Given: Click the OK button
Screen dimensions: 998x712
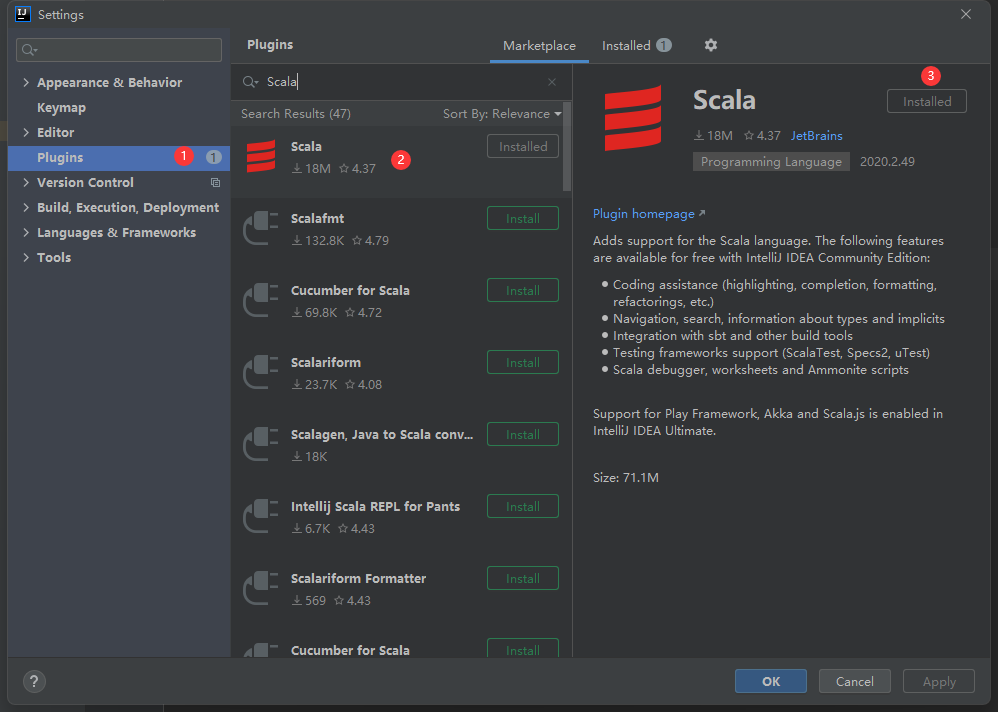Looking at the screenshot, I should pyautogui.click(x=771, y=681).
